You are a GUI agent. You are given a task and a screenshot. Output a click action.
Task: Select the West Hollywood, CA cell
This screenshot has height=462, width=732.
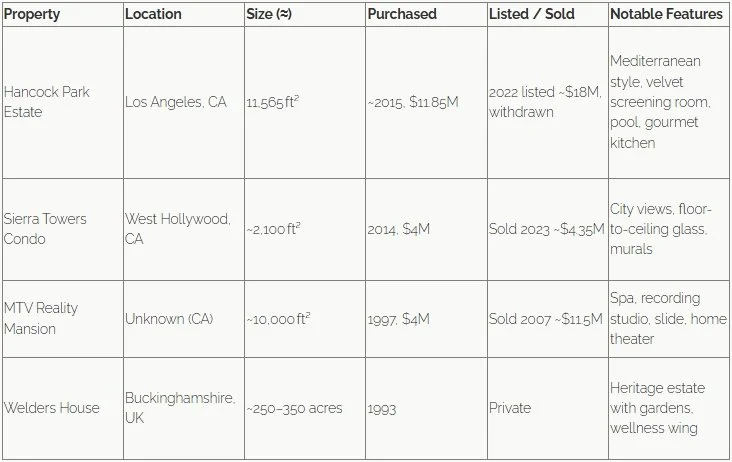pos(184,229)
